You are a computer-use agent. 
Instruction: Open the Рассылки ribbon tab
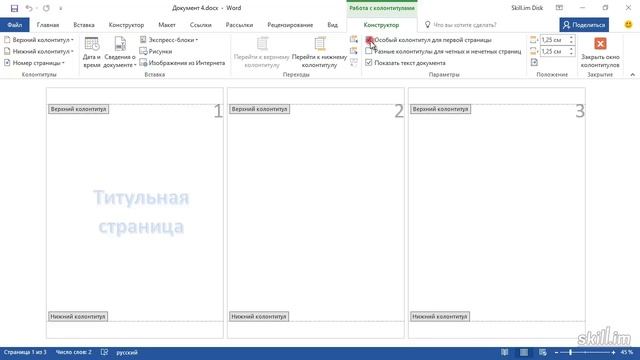coord(239,25)
